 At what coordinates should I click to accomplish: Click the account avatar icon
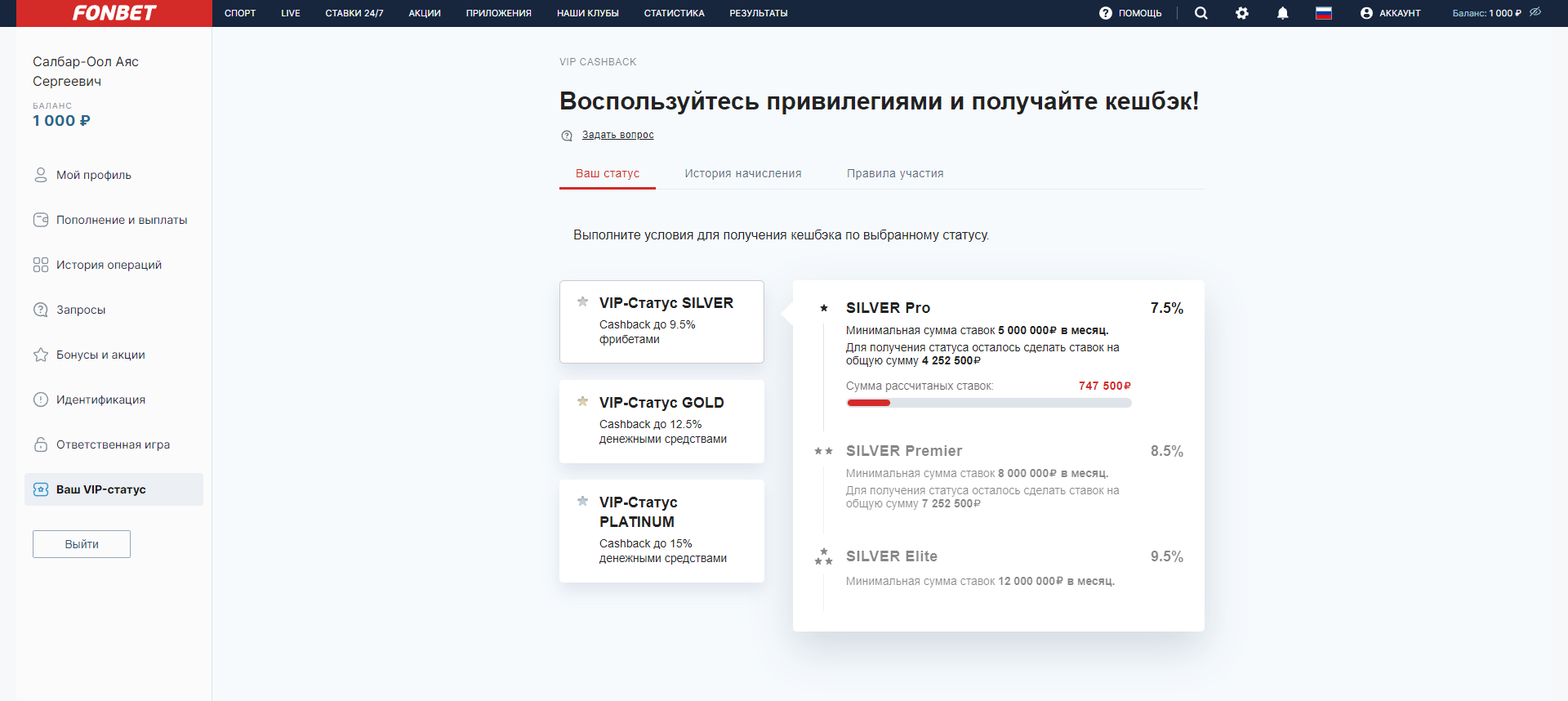(1366, 13)
